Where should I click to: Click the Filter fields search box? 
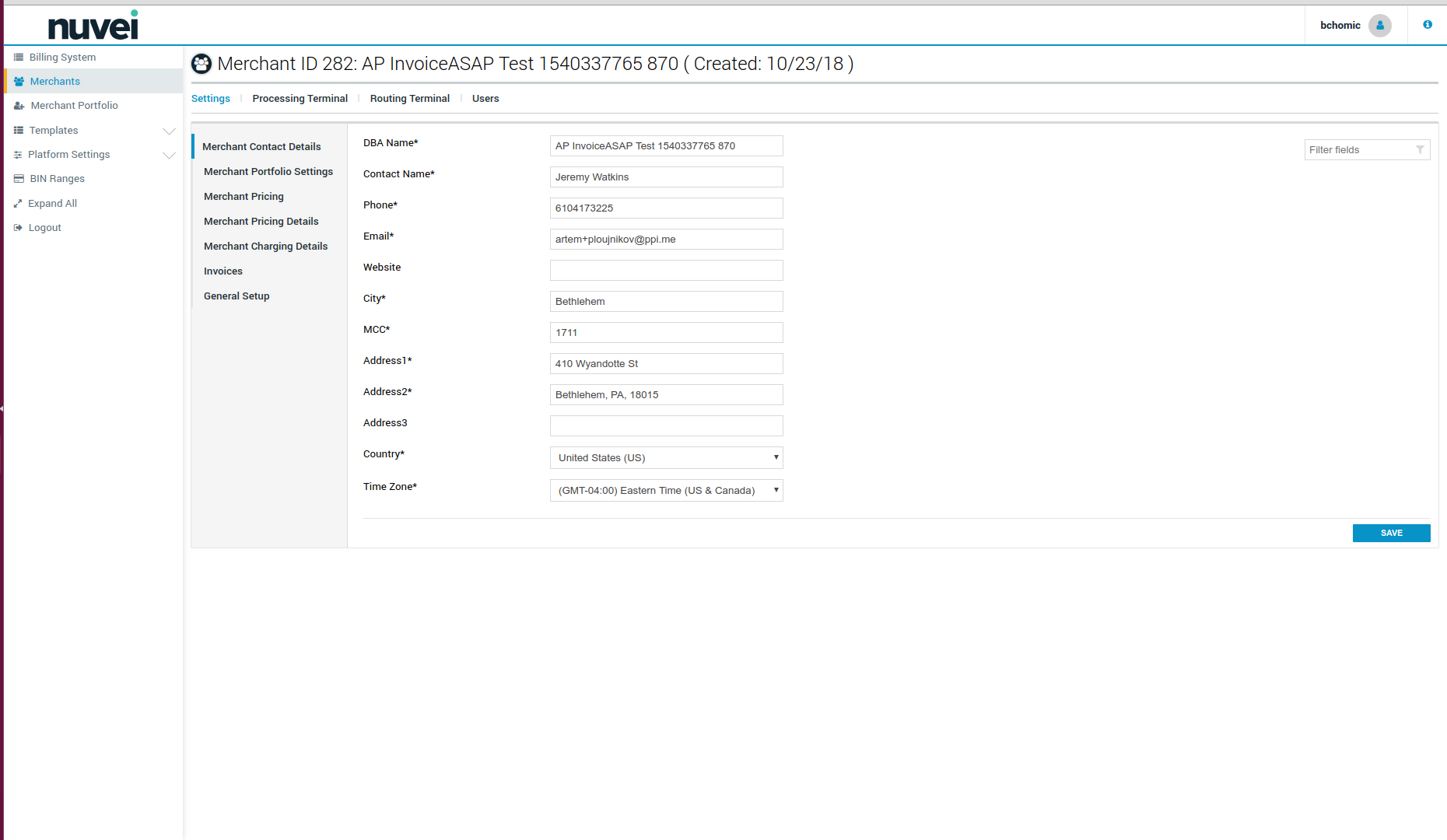point(1367,150)
